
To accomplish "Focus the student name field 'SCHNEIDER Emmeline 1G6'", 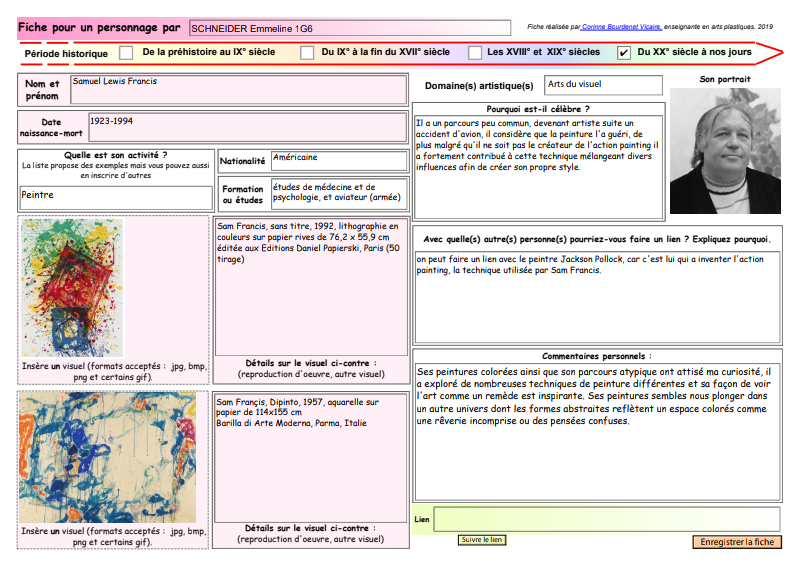I will tap(348, 27).
